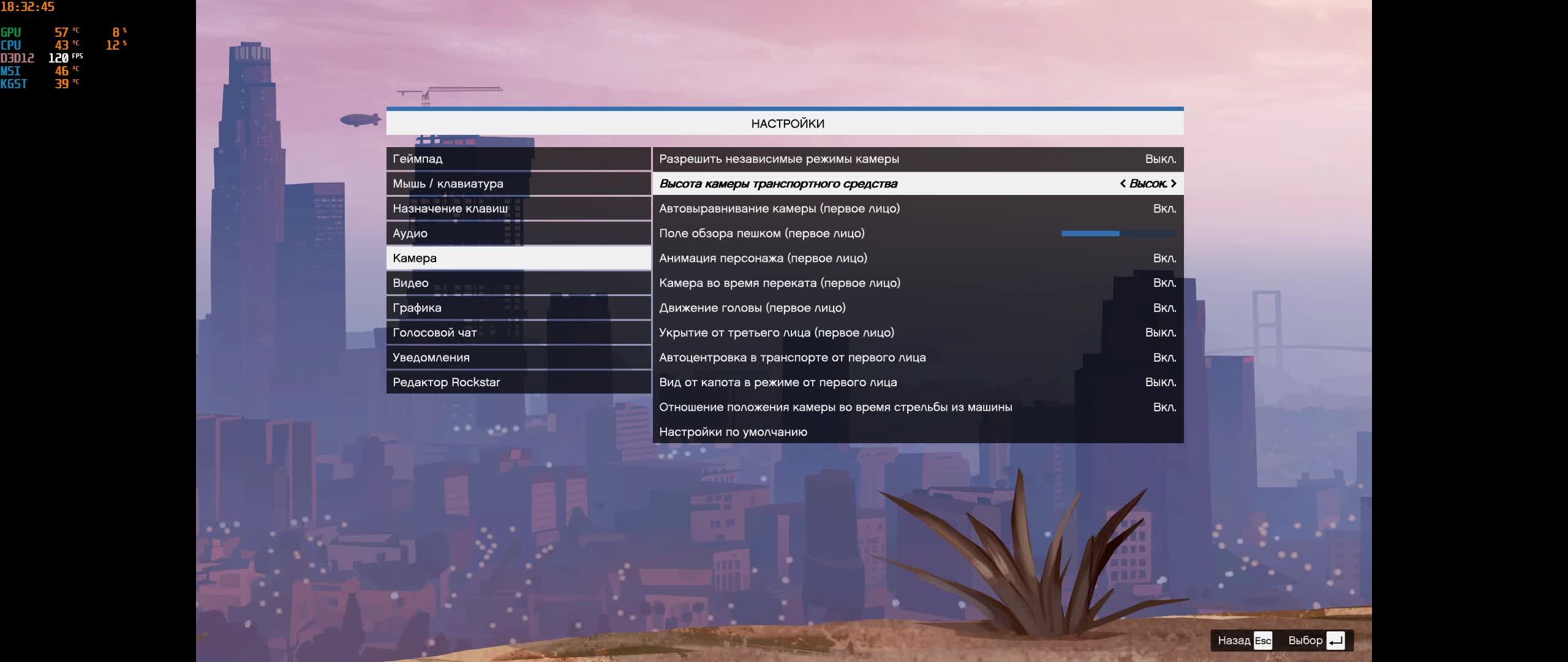Click right arrow on vehicle camera height

(1174, 183)
